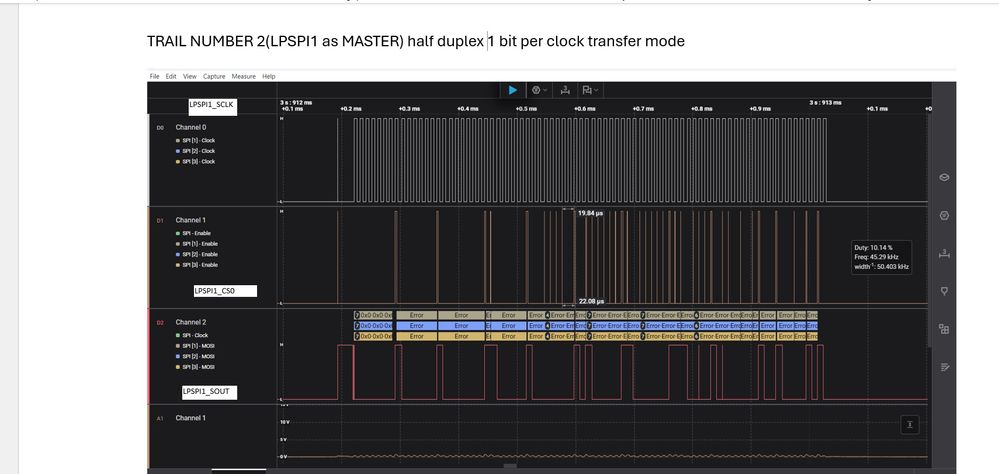Select the A1 Channel 1 label
999x474 pixels.
click(x=190, y=418)
